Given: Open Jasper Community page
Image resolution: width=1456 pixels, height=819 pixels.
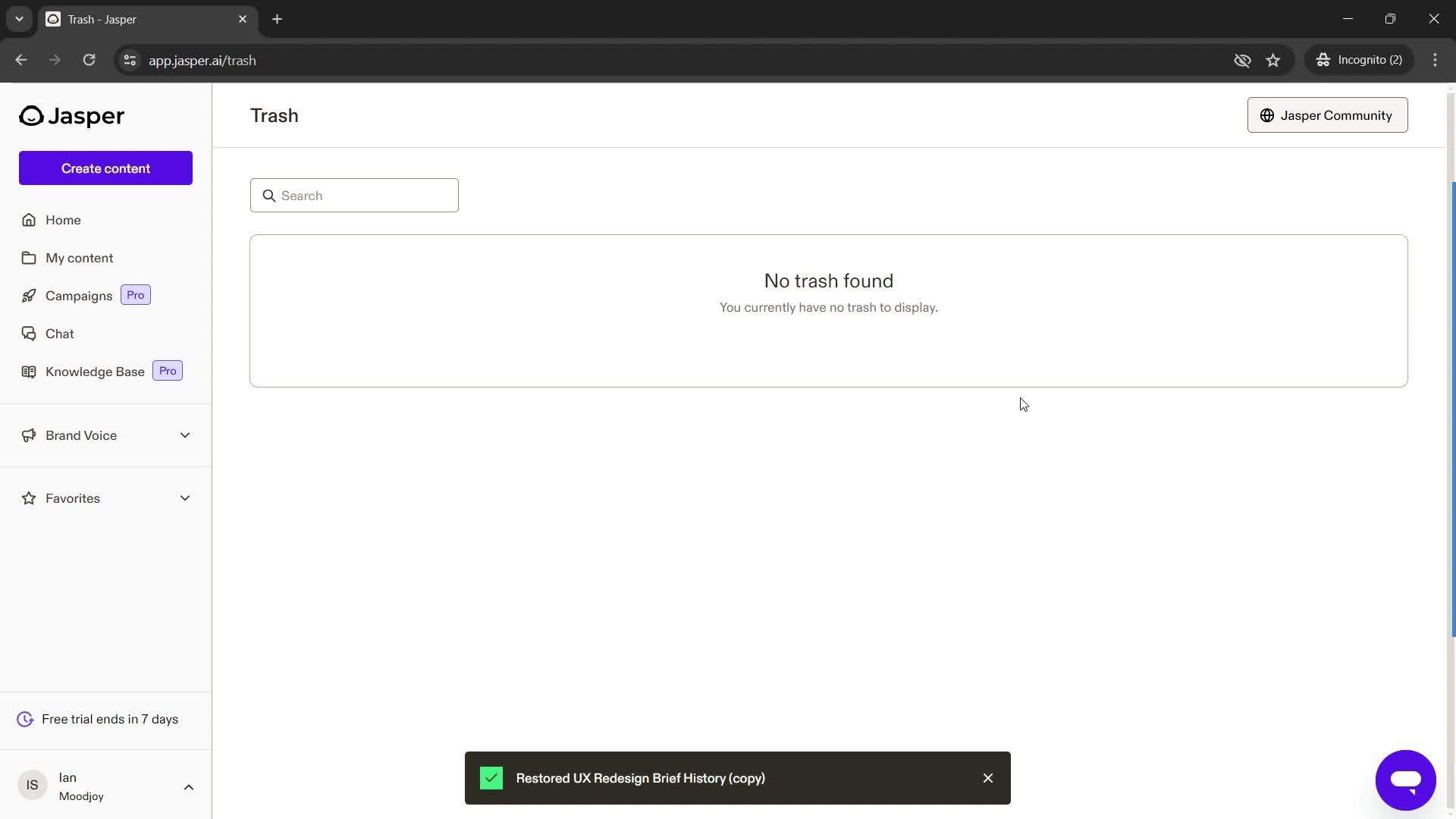Looking at the screenshot, I should (1327, 115).
